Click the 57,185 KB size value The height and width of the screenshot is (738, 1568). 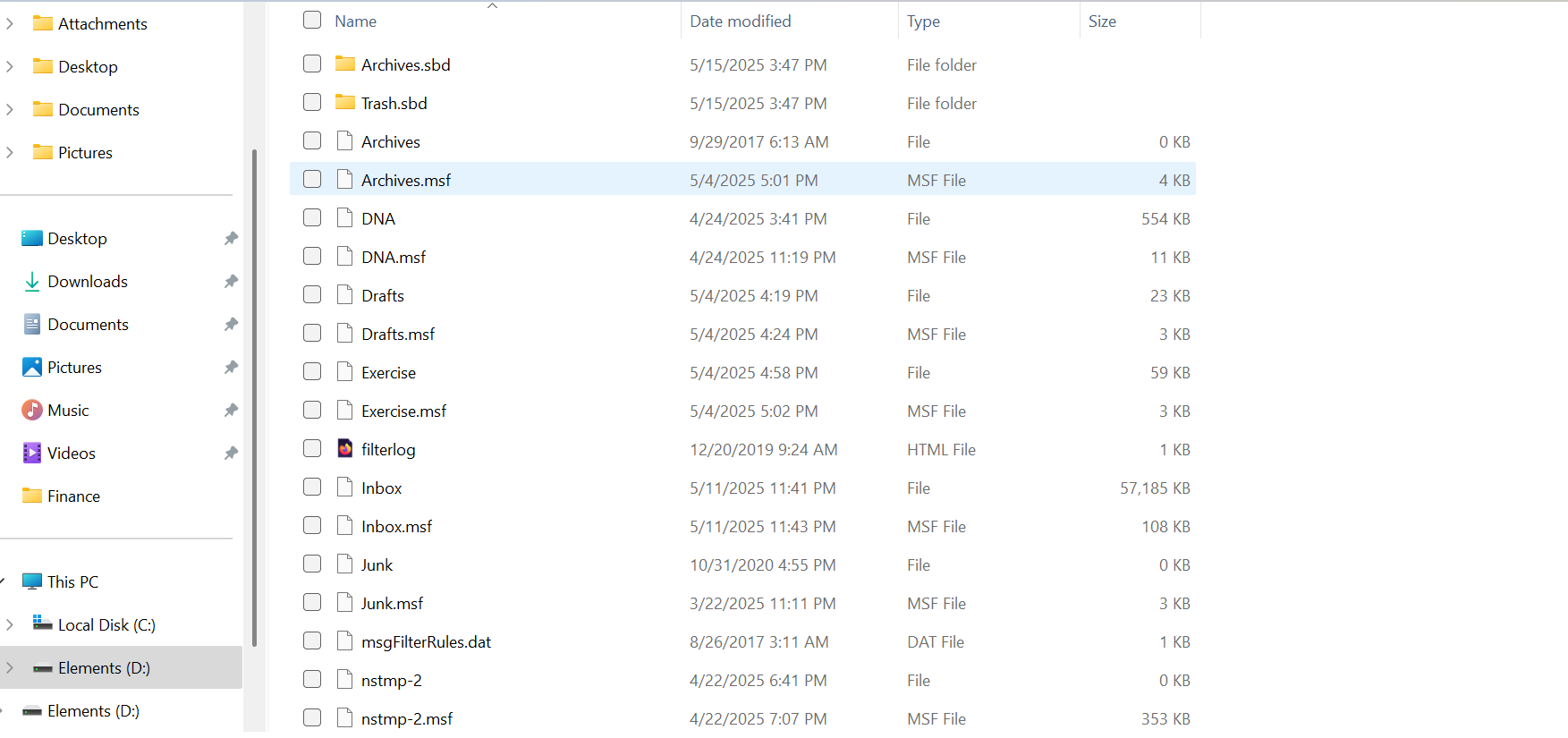click(1155, 488)
